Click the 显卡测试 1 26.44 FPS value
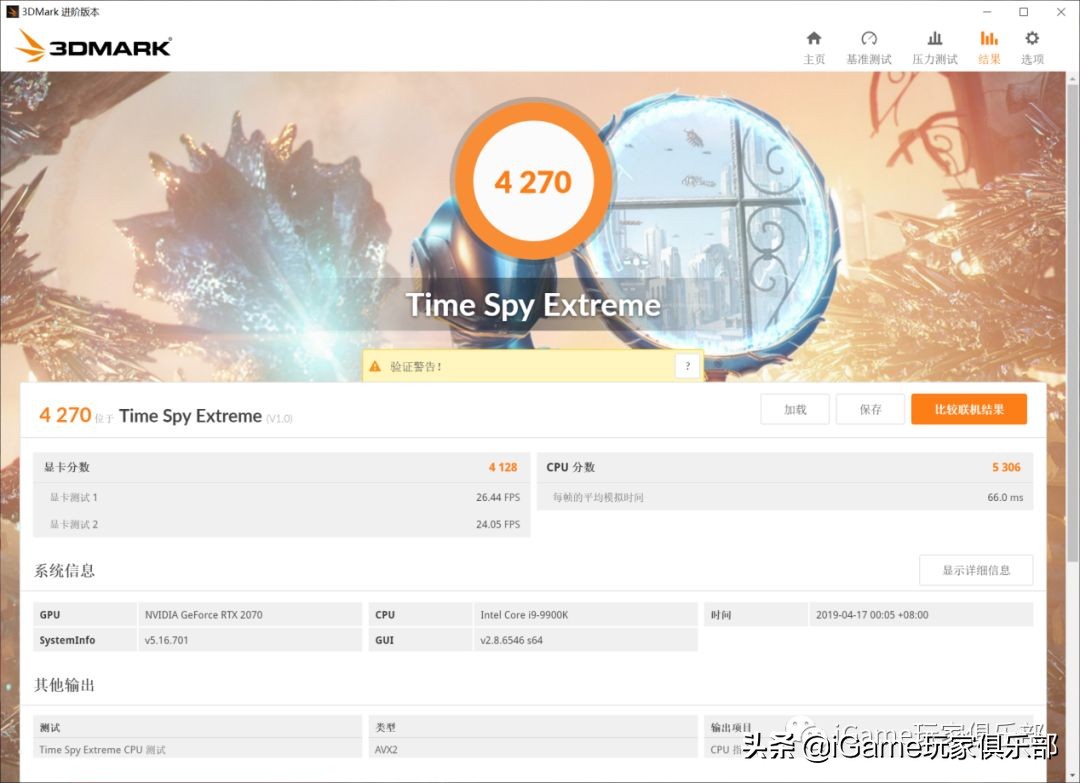 498,497
